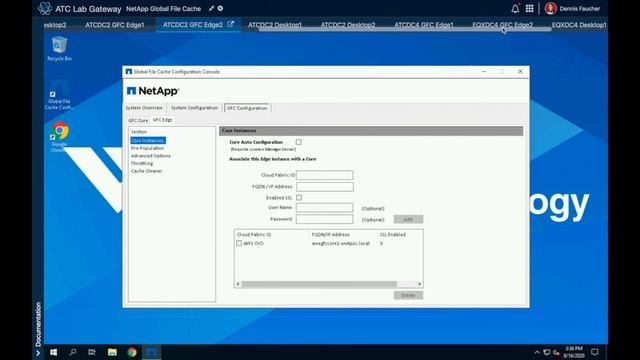Screen dimensions: 640x360
Task: Select the GFC Configuration tab
Action: point(247,108)
